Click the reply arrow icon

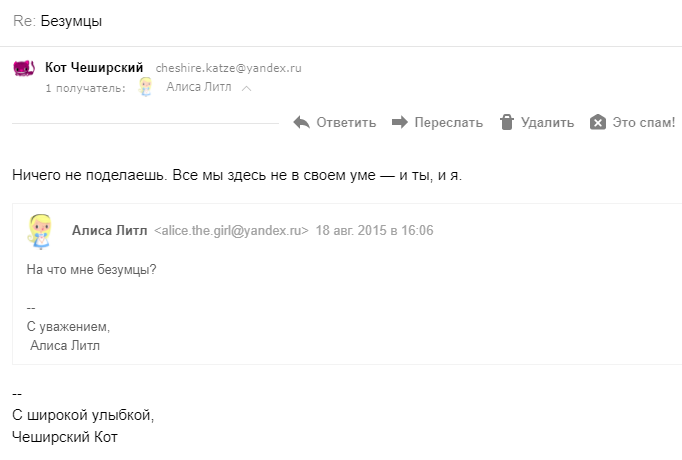coord(301,123)
